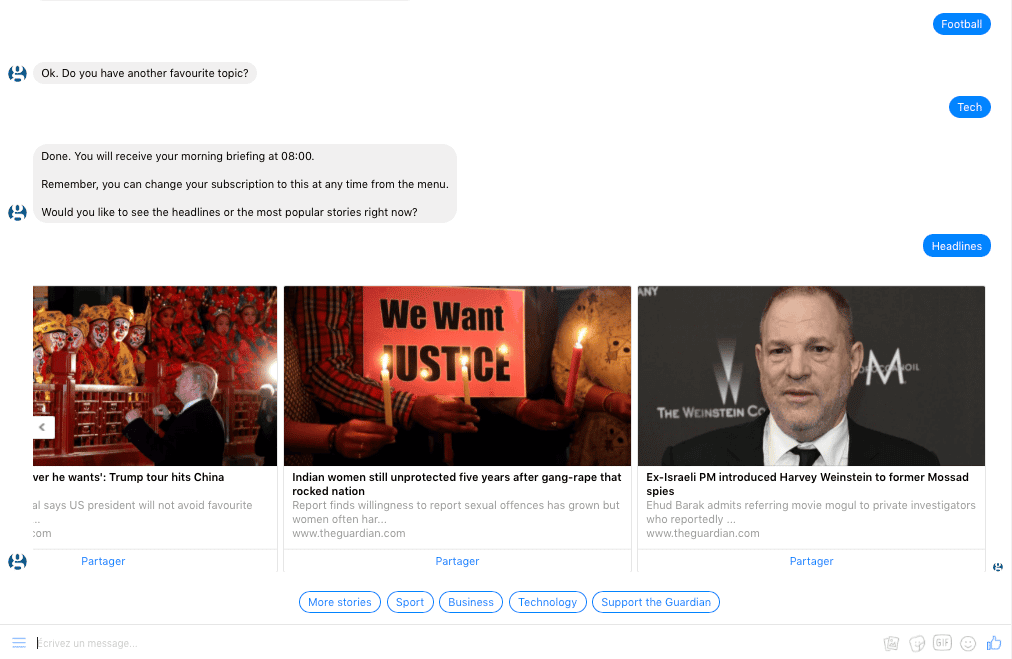Click Partager under Harvey Weinstein story
The image size is (1012, 659).
click(811, 562)
